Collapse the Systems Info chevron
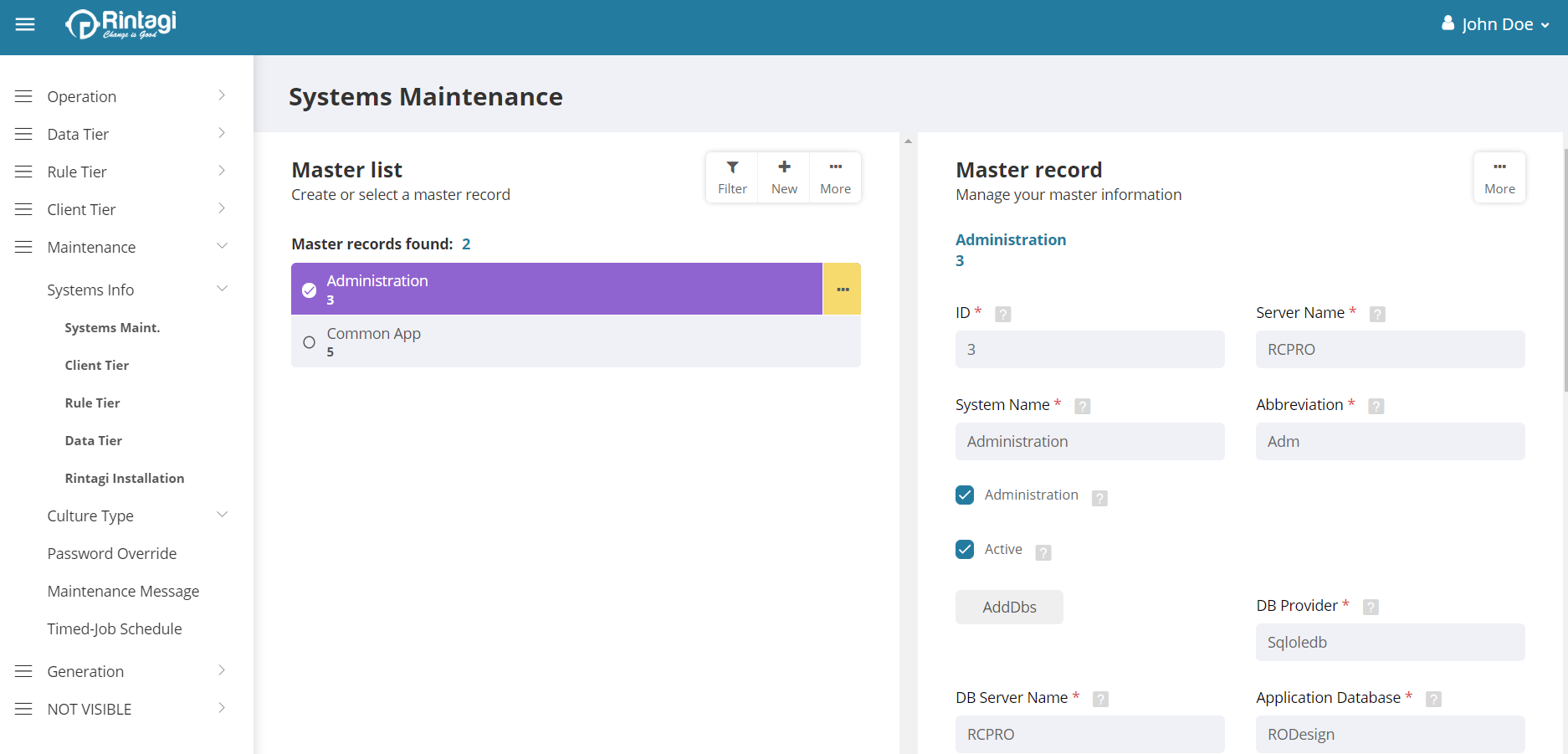The width and height of the screenshot is (1568, 754). click(x=222, y=289)
